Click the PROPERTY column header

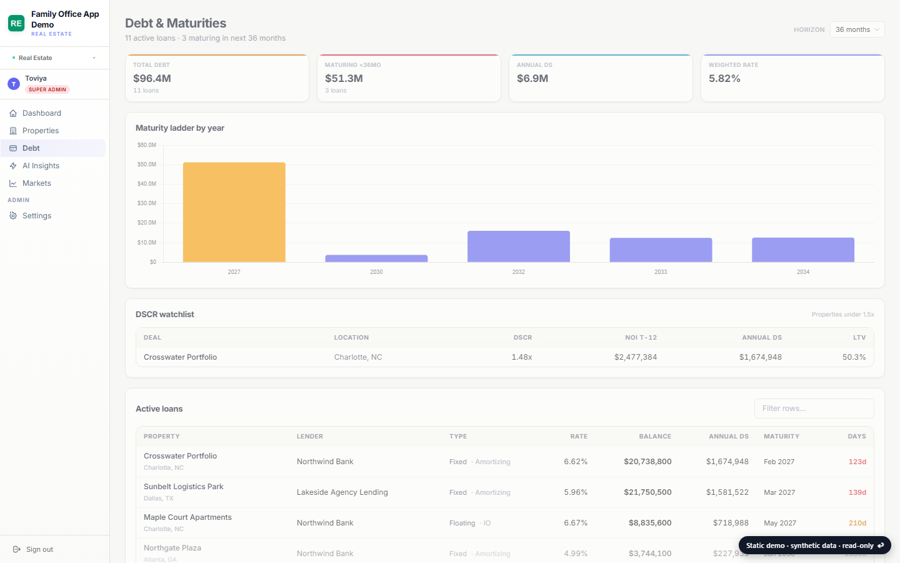coord(161,436)
